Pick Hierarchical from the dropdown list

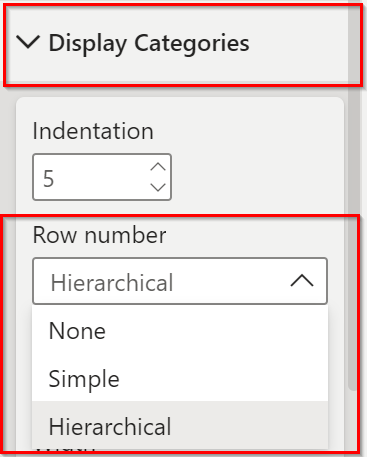(x=180, y=425)
